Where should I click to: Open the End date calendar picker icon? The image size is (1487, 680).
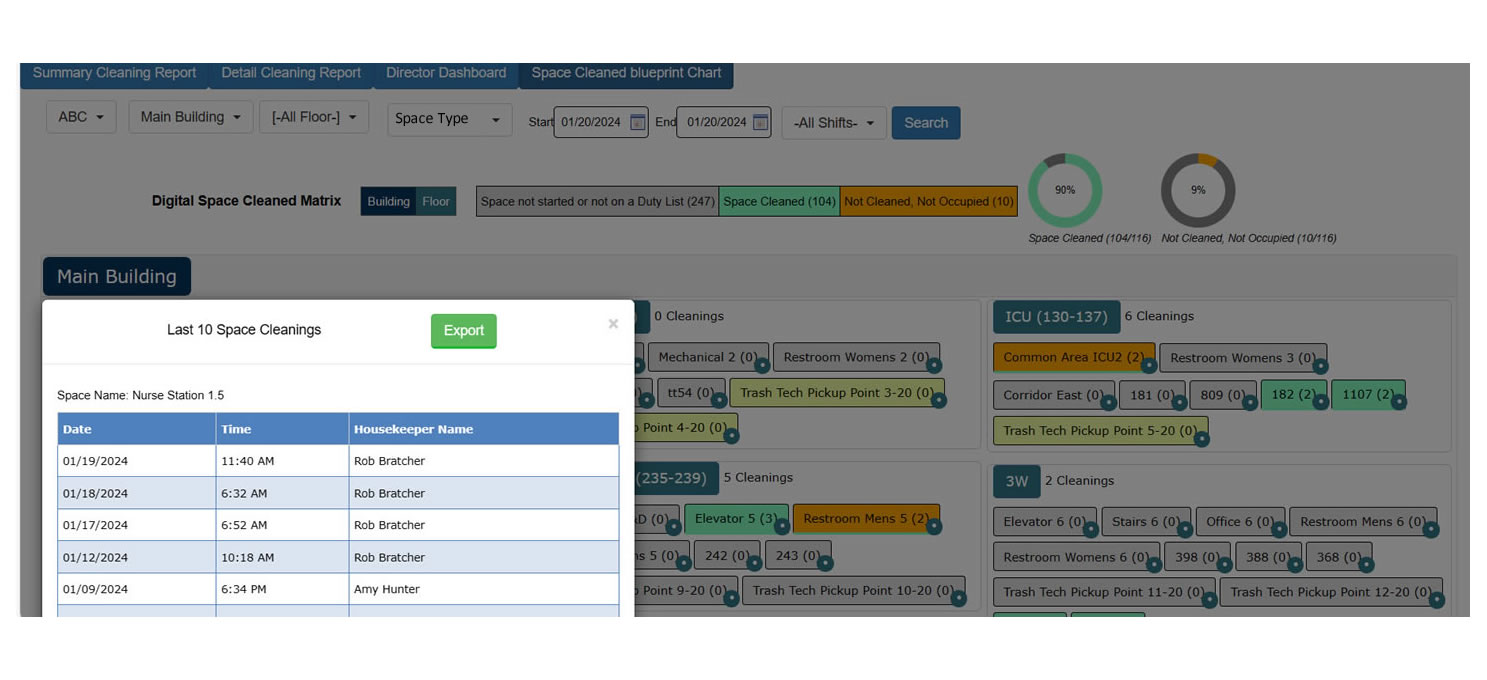[x=760, y=122]
